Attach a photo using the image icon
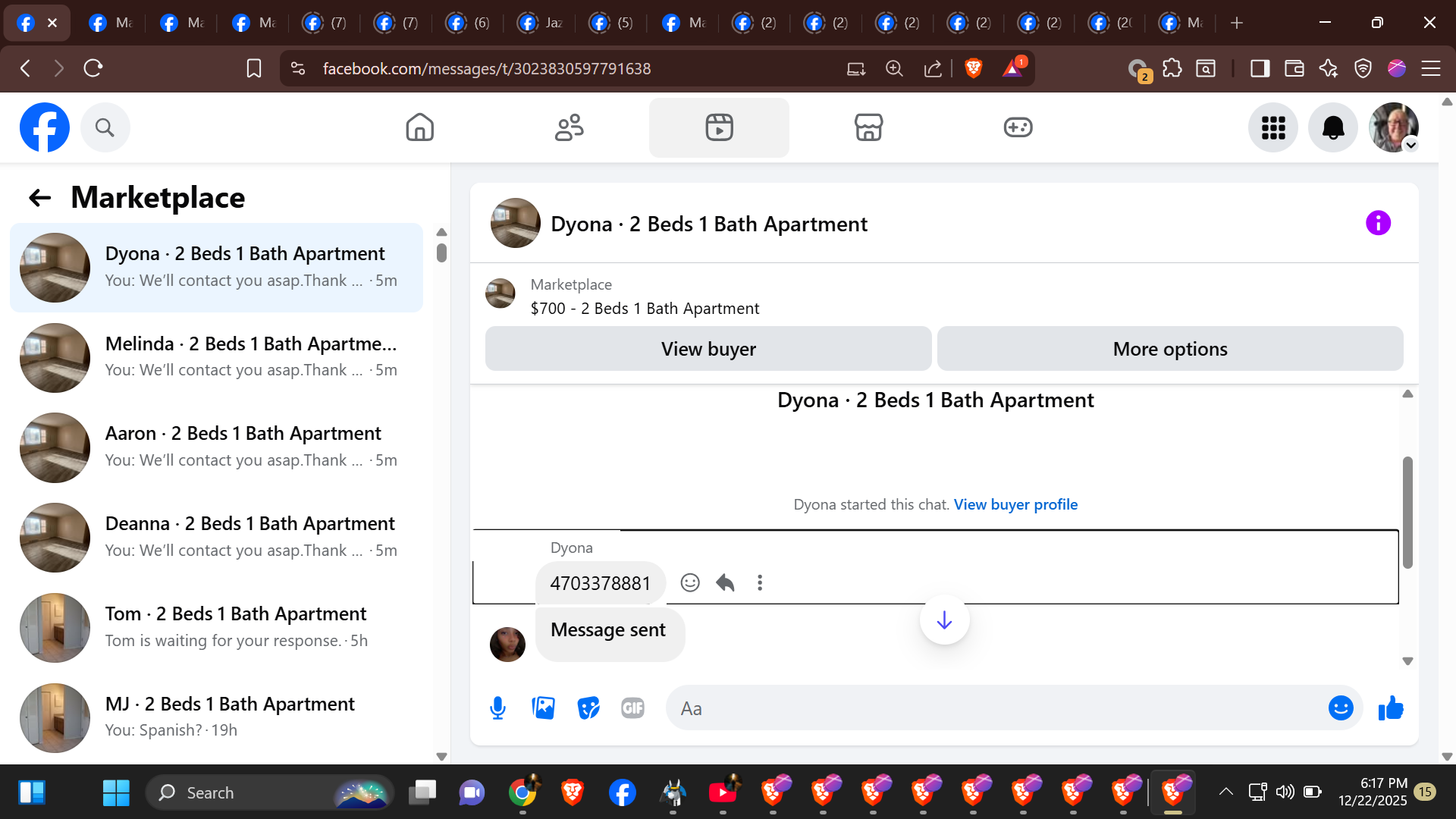 point(543,708)
